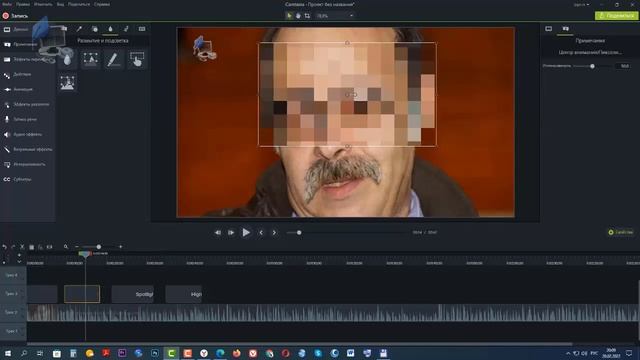Screen dimensions: 640x360
Task: Click the timeline zoom slider knob
Action: (99, 247)
